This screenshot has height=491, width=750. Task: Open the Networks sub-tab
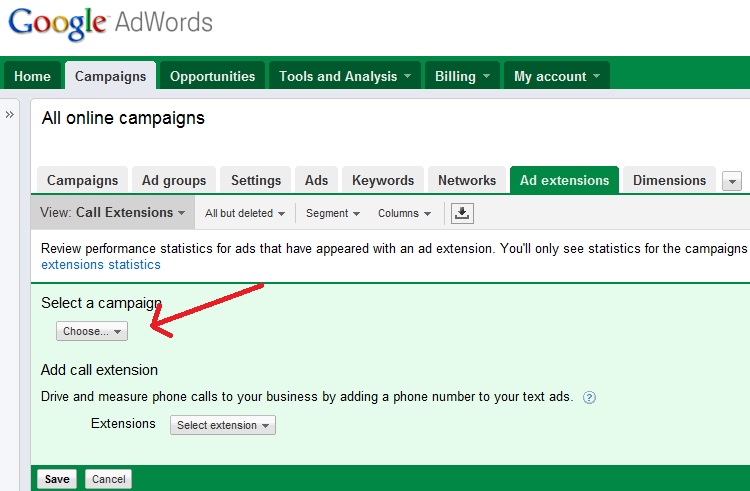click(467, 180)
